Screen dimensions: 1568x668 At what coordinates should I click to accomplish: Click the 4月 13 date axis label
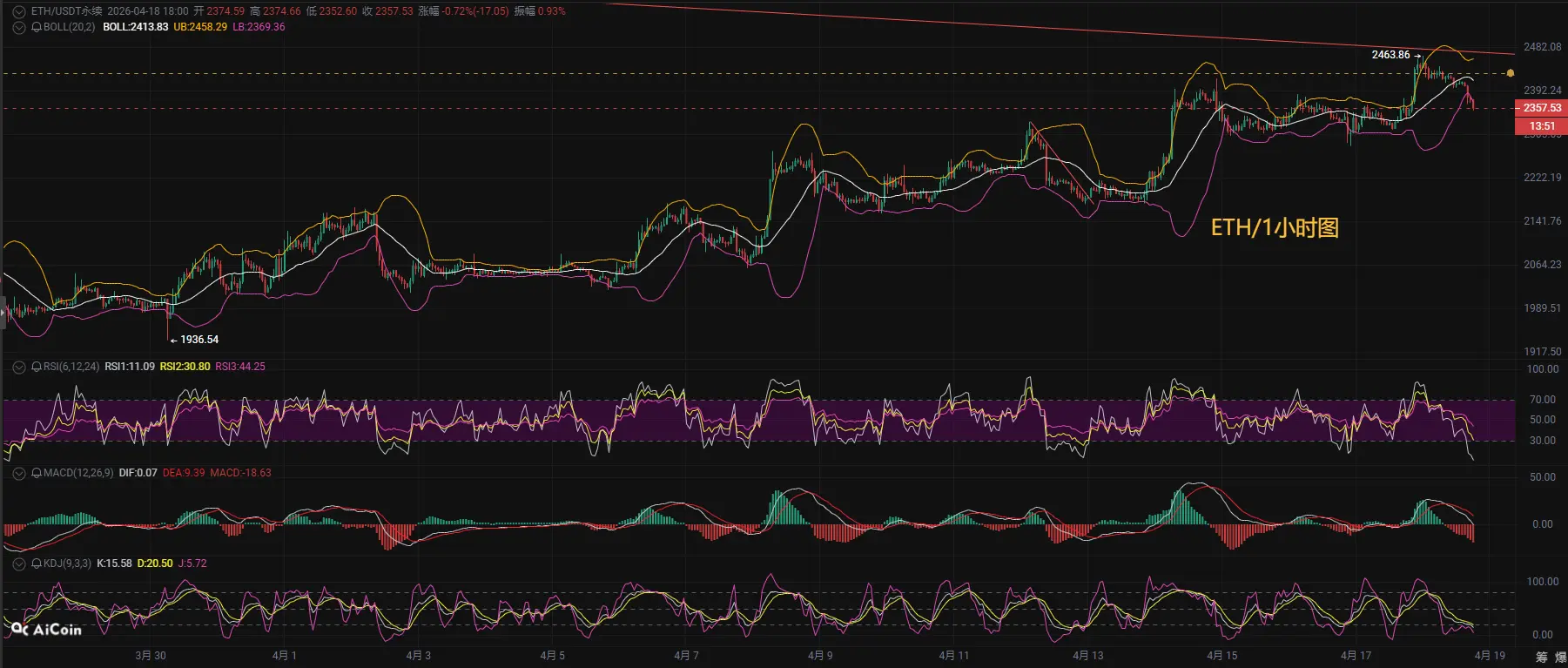1087,656
